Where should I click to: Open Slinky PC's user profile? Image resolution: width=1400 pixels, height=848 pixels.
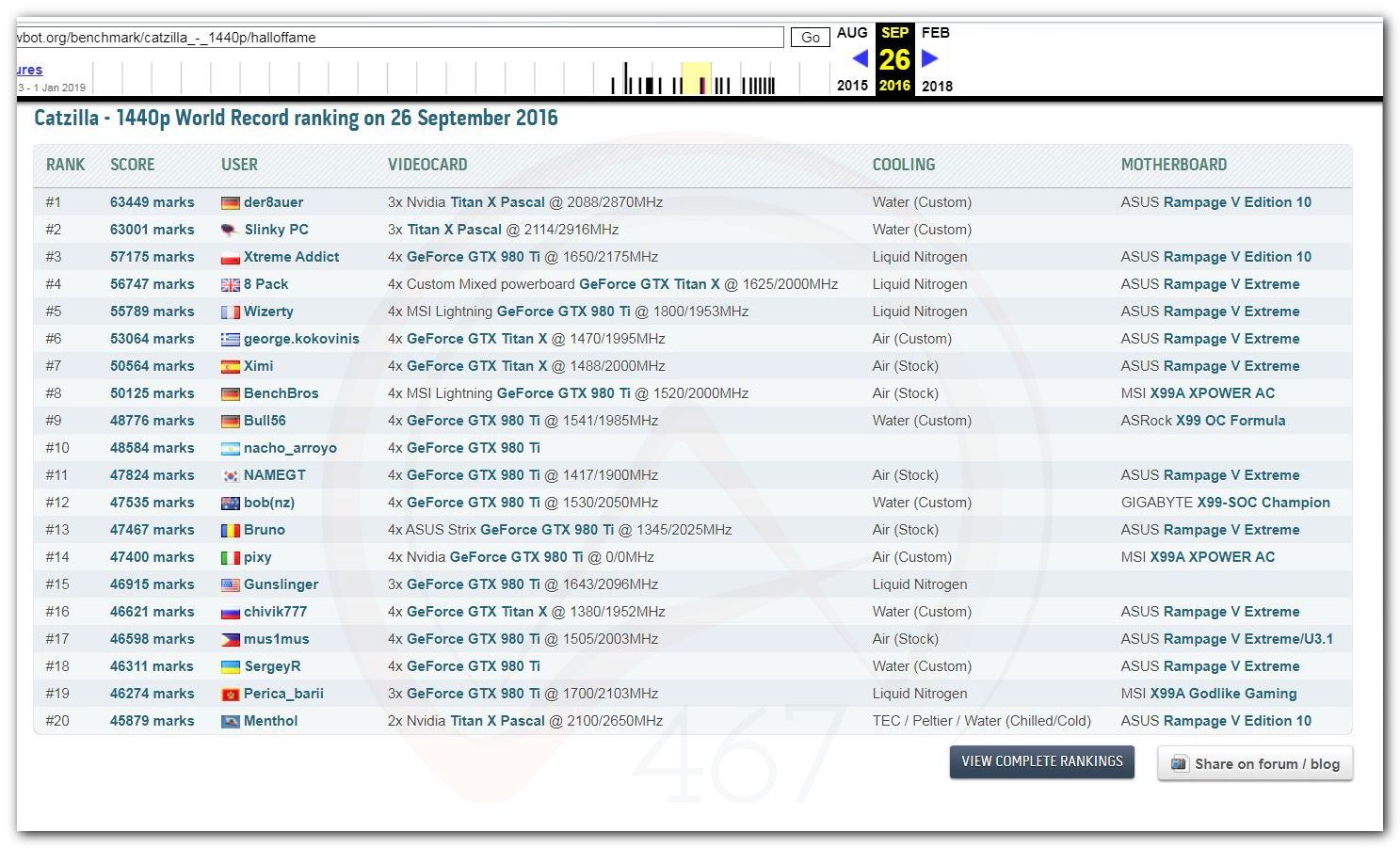(276, 230)
